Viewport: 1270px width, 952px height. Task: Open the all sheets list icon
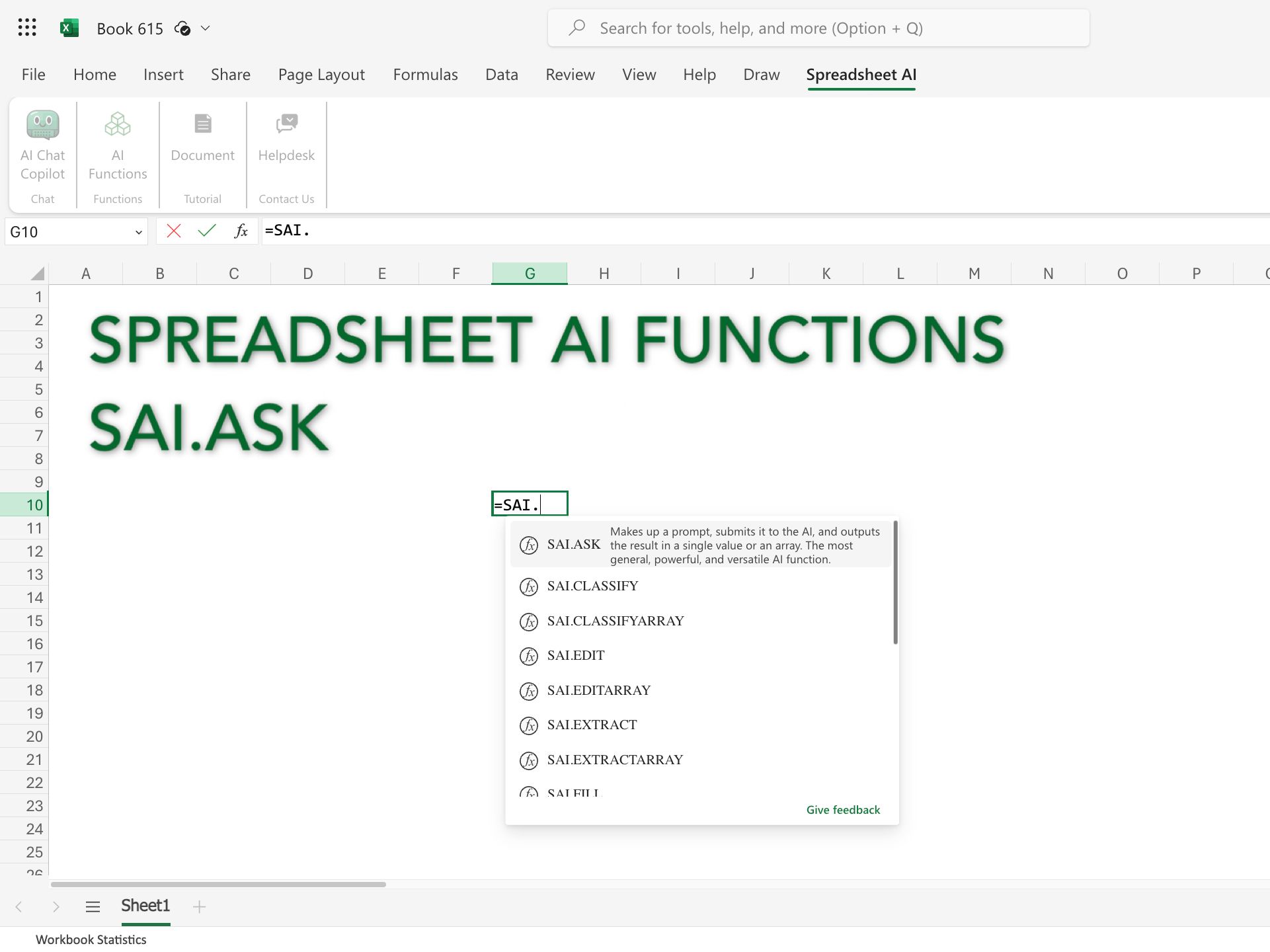tap(93, 906)
